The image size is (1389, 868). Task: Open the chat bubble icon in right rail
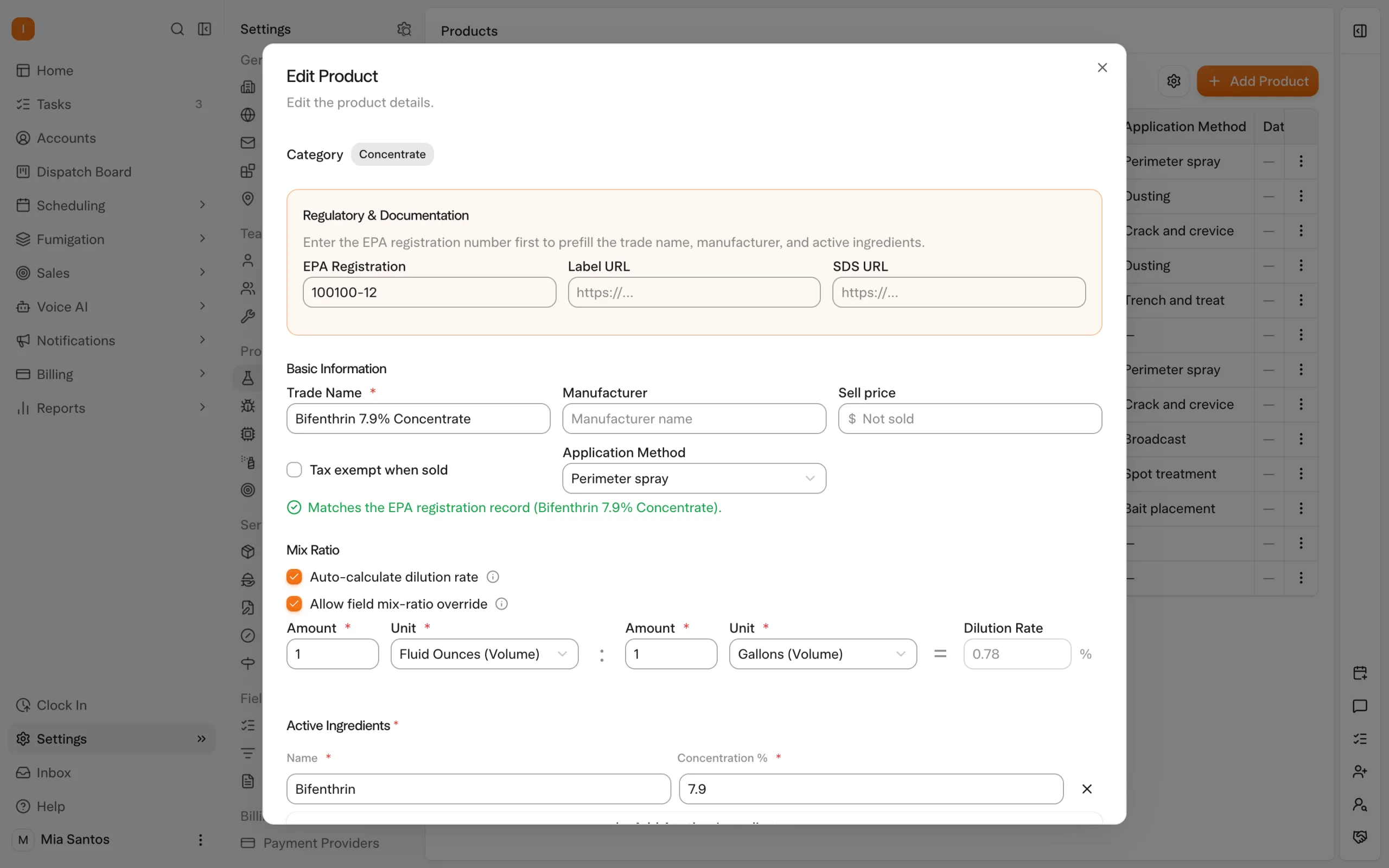pos(1360,706)
